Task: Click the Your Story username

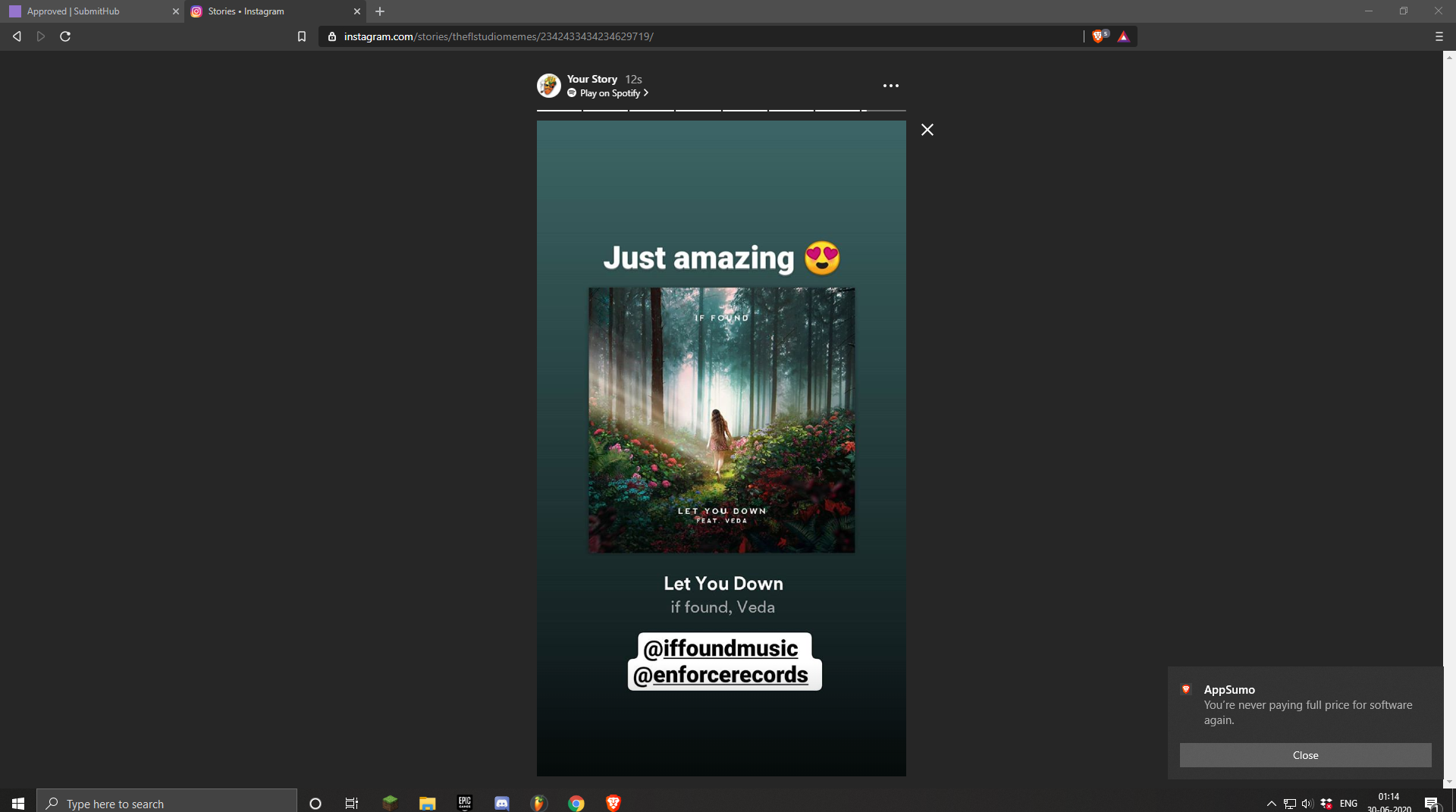Action: tap(592, 79)
